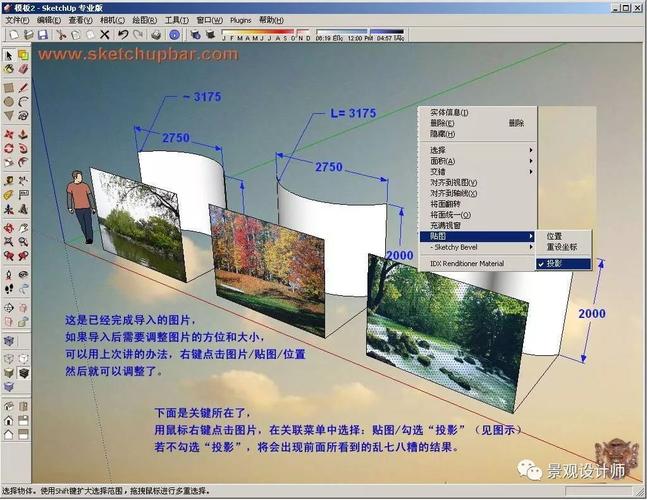Pick the Zoom magnifier tool

[23, 242]
